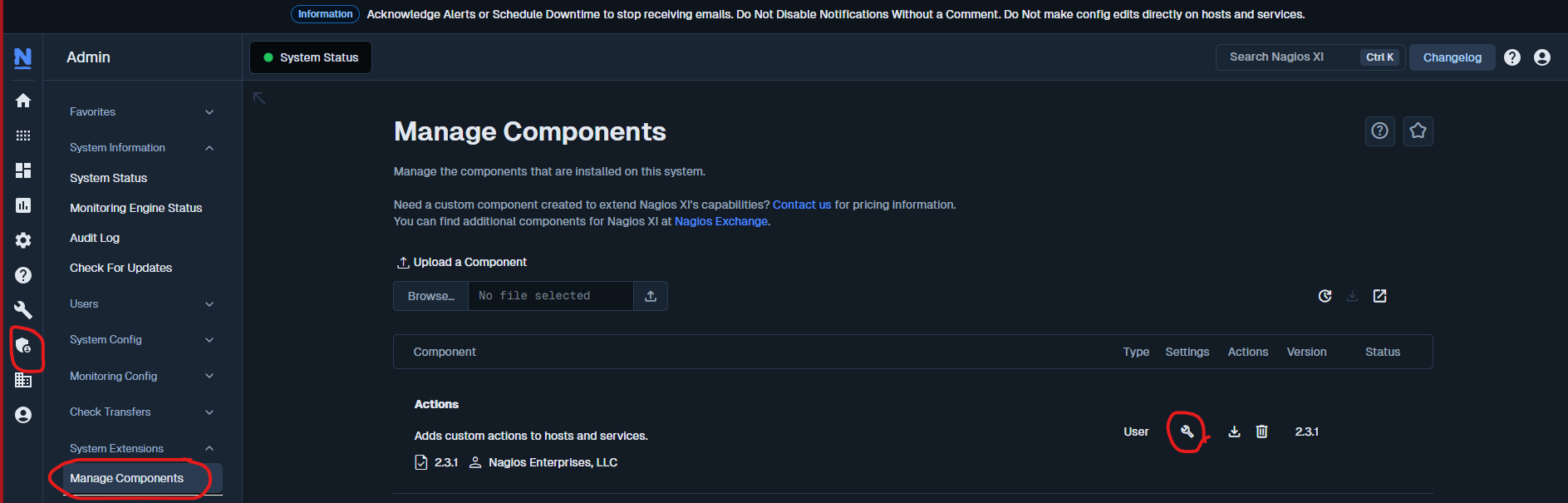Click the Version column header

tap(1306, 352)
